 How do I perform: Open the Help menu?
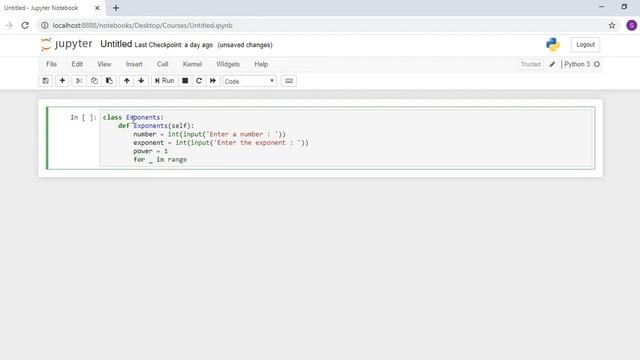coord(261,64)
